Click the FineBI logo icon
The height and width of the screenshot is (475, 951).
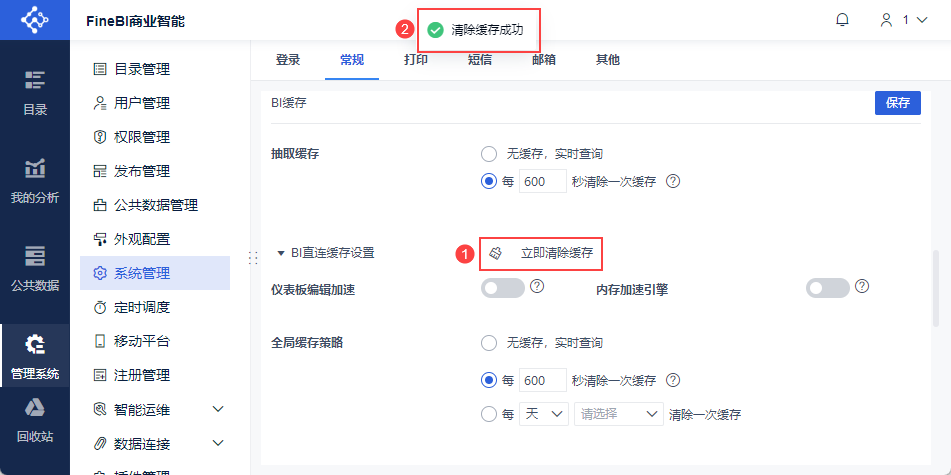coord(35,20)
